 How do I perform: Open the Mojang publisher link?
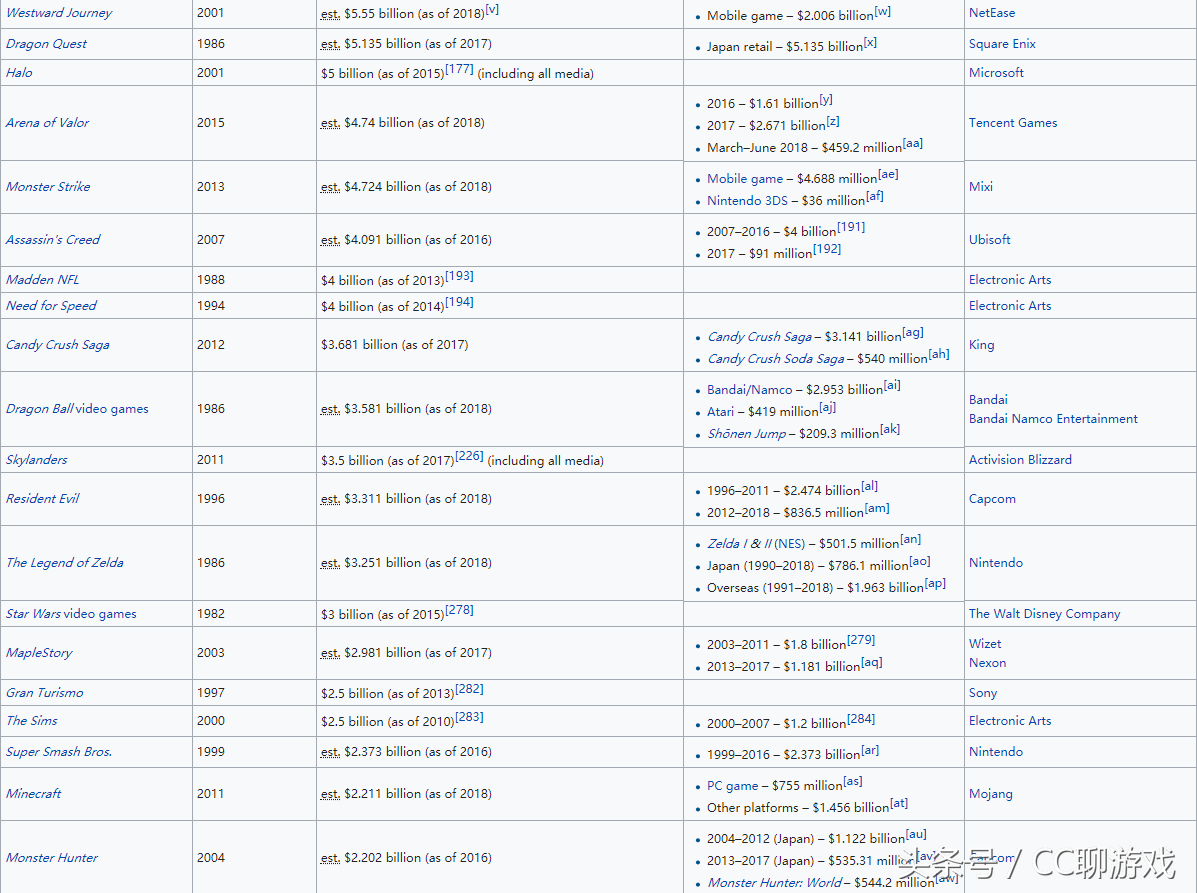[x=991, y=794]
